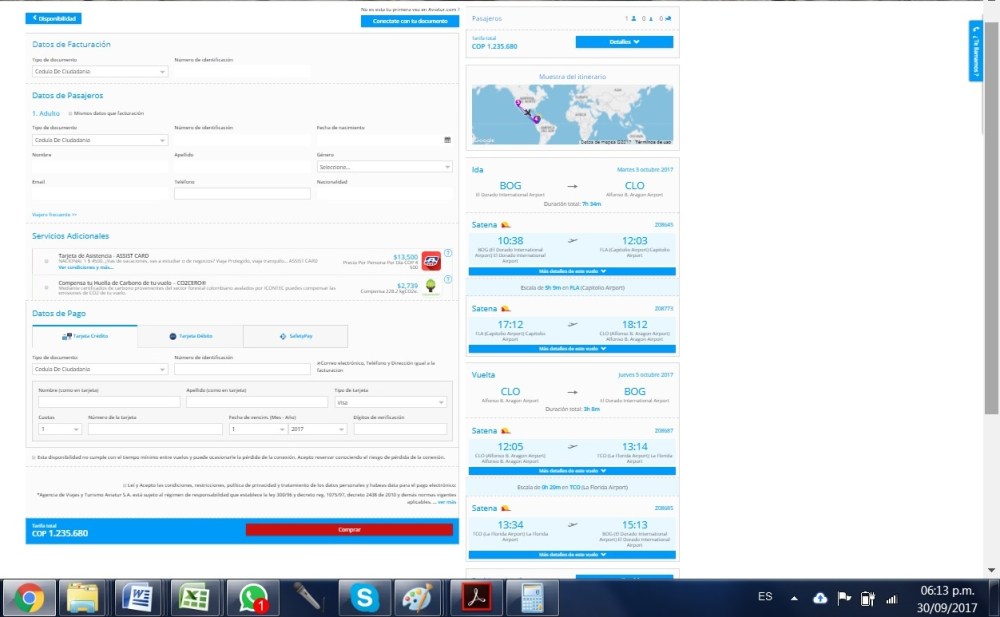The width and height of the screenshot is (1000, 617).
Task: Select the SafetyPay payment tab
Action: click(x=295, y=337)
